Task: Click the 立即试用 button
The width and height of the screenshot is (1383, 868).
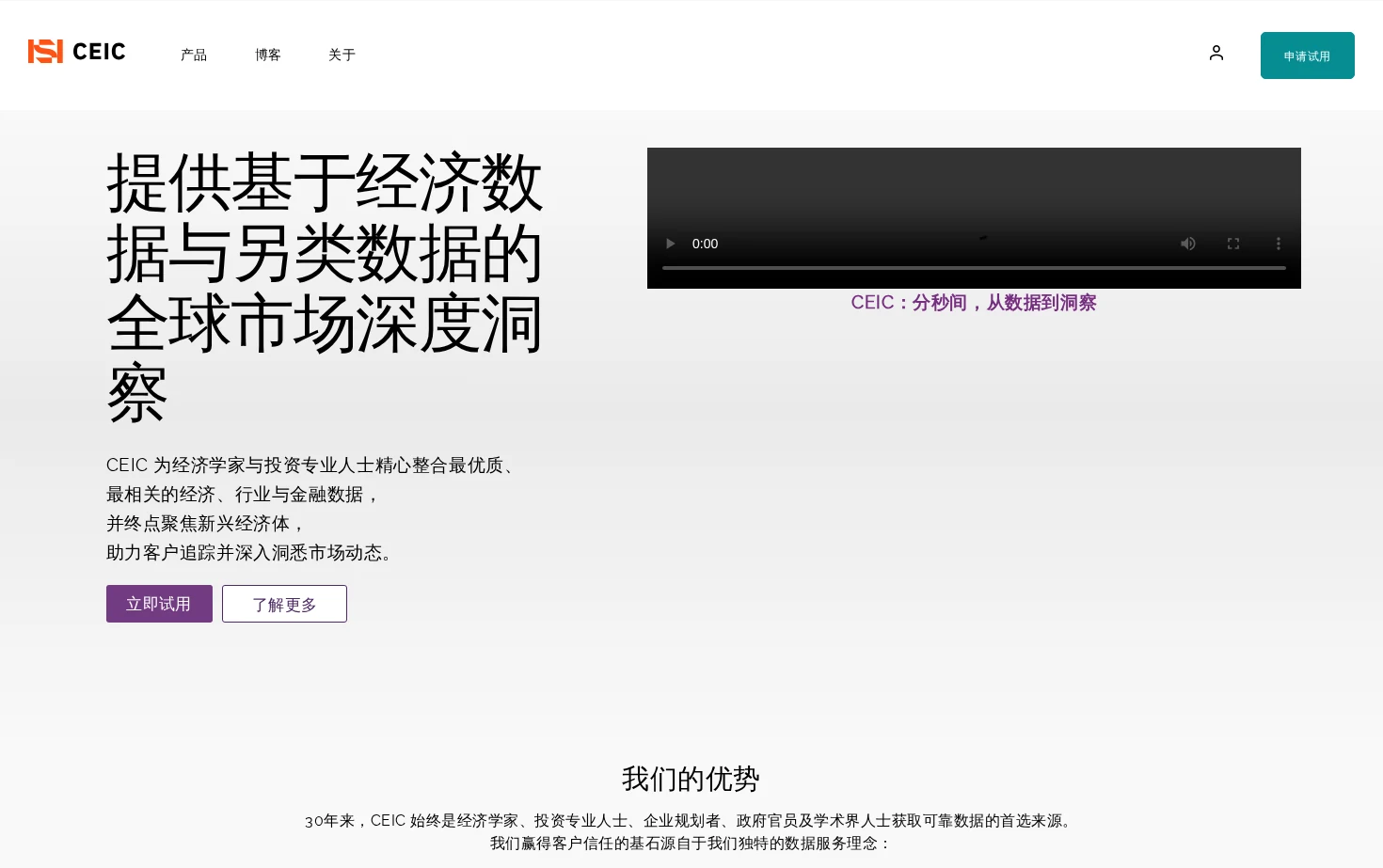Action: [159, 604]
